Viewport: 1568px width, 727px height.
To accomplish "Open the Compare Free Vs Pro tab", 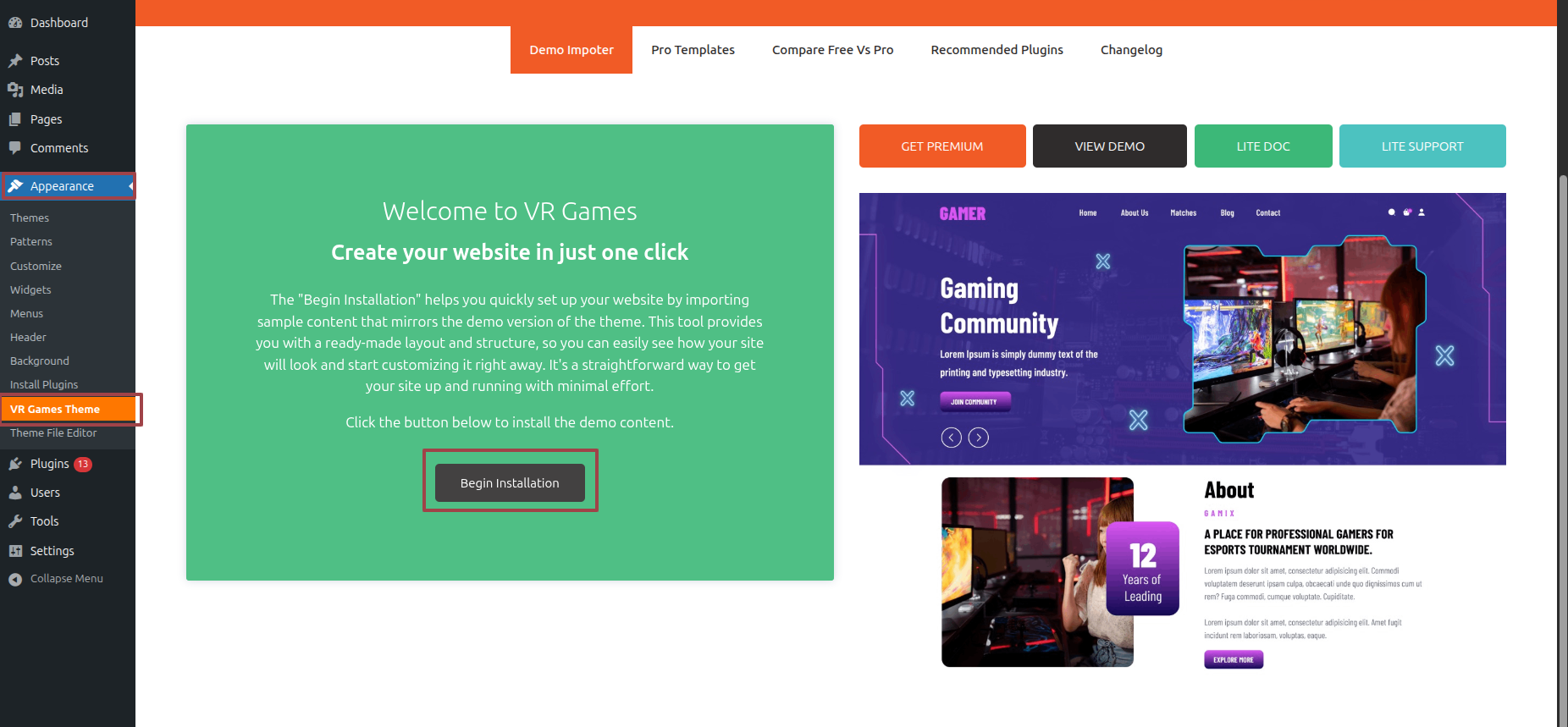I will point(832,50).
